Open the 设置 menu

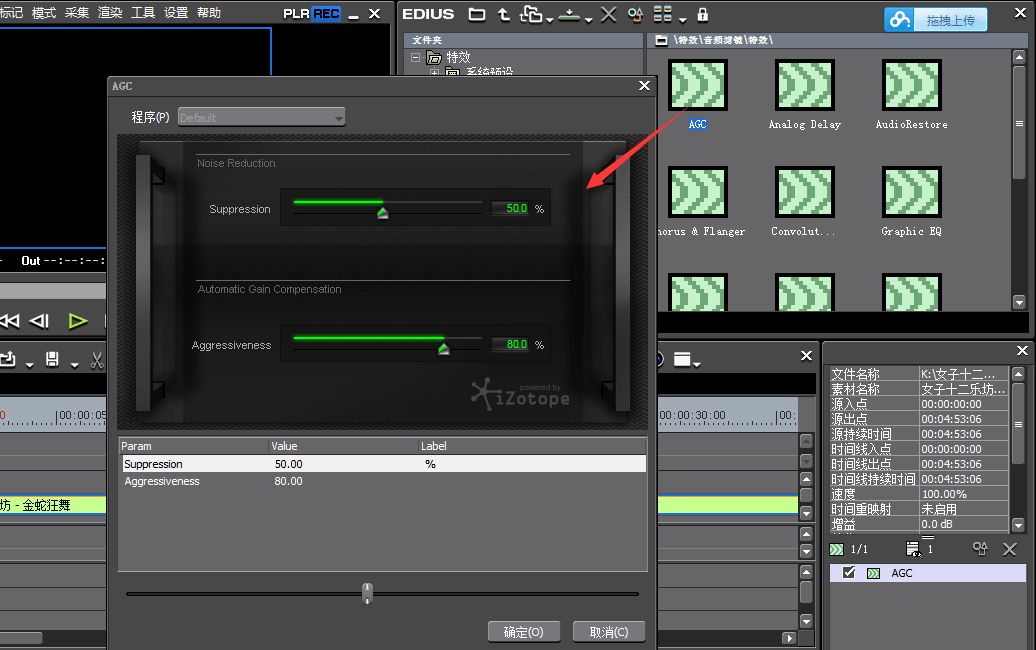[x=176, y=13]
